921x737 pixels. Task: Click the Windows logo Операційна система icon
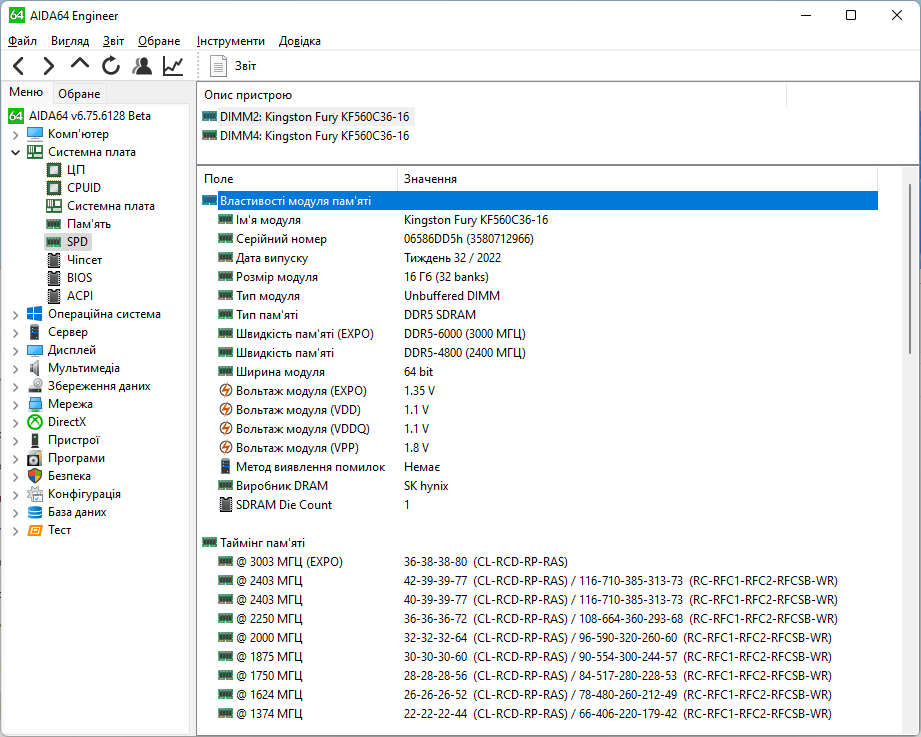(35, 314)
